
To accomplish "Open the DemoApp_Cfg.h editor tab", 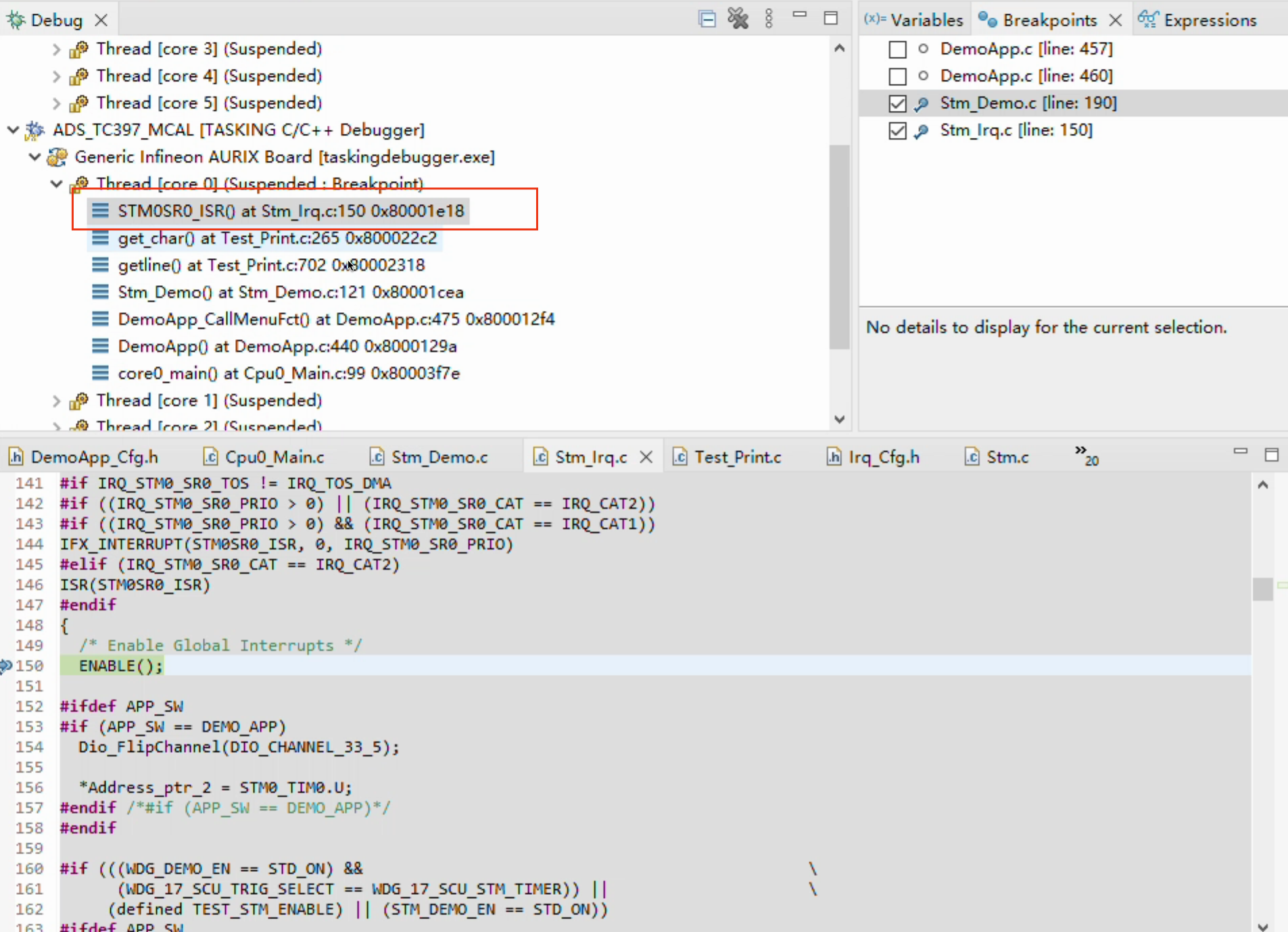I will (x=84, y=457).
